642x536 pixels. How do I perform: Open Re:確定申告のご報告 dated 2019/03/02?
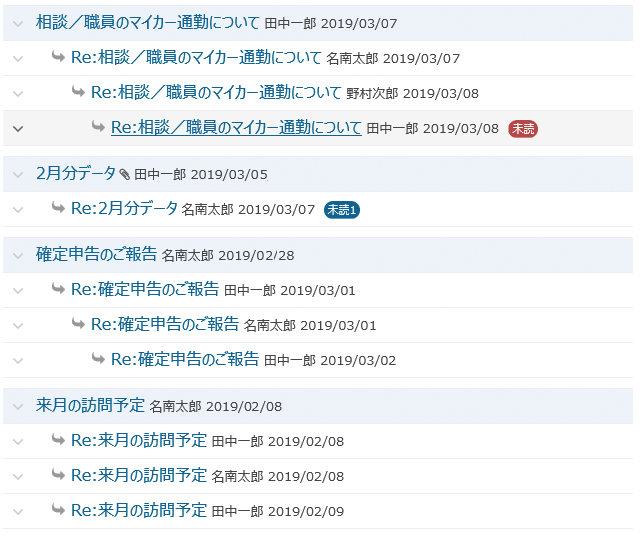click(x=185, y=360)
